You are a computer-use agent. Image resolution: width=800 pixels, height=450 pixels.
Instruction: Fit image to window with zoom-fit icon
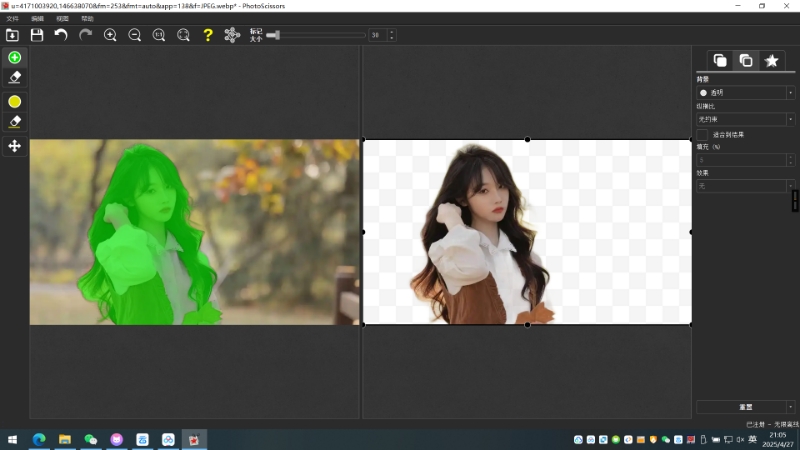click(183, 35)
